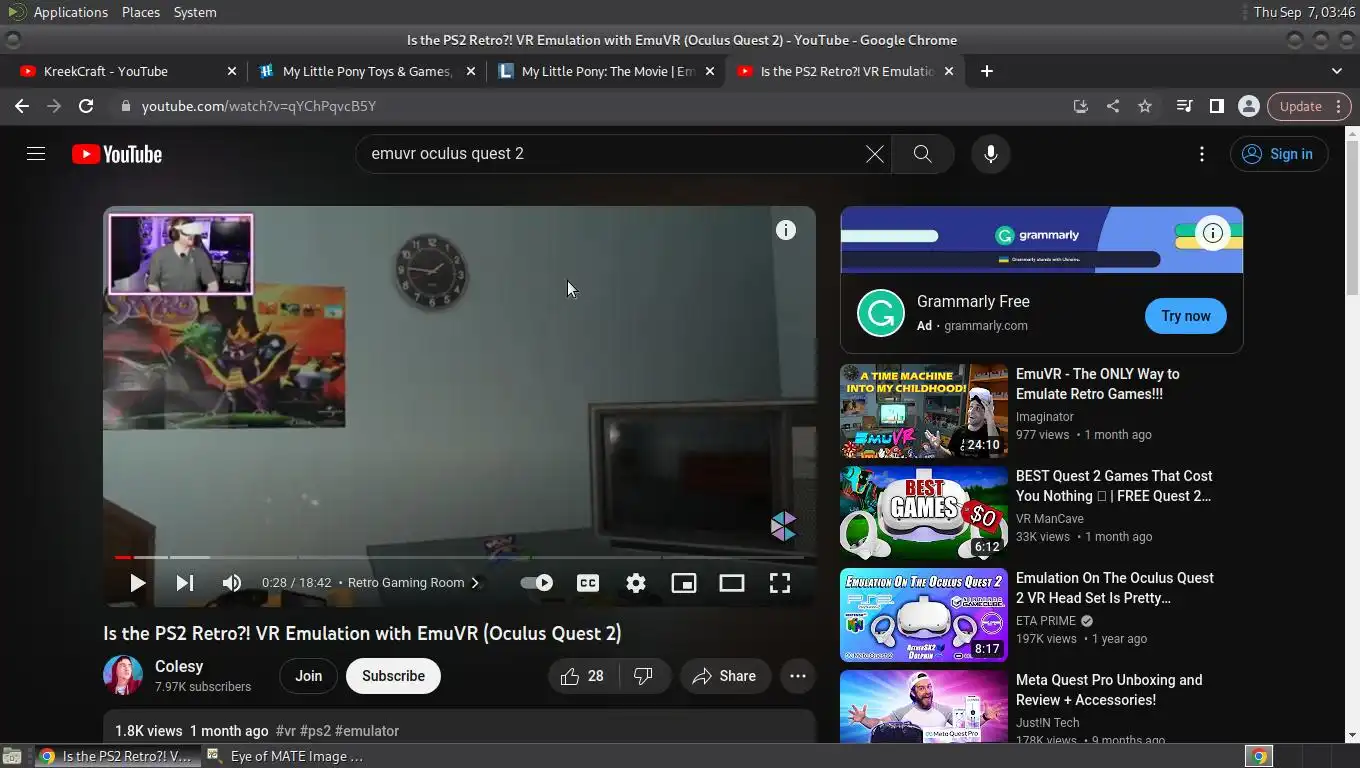This screenshot has height=768, width=1360.
Task: Open Chrome media controls icon
Action: coord(1184,106)
